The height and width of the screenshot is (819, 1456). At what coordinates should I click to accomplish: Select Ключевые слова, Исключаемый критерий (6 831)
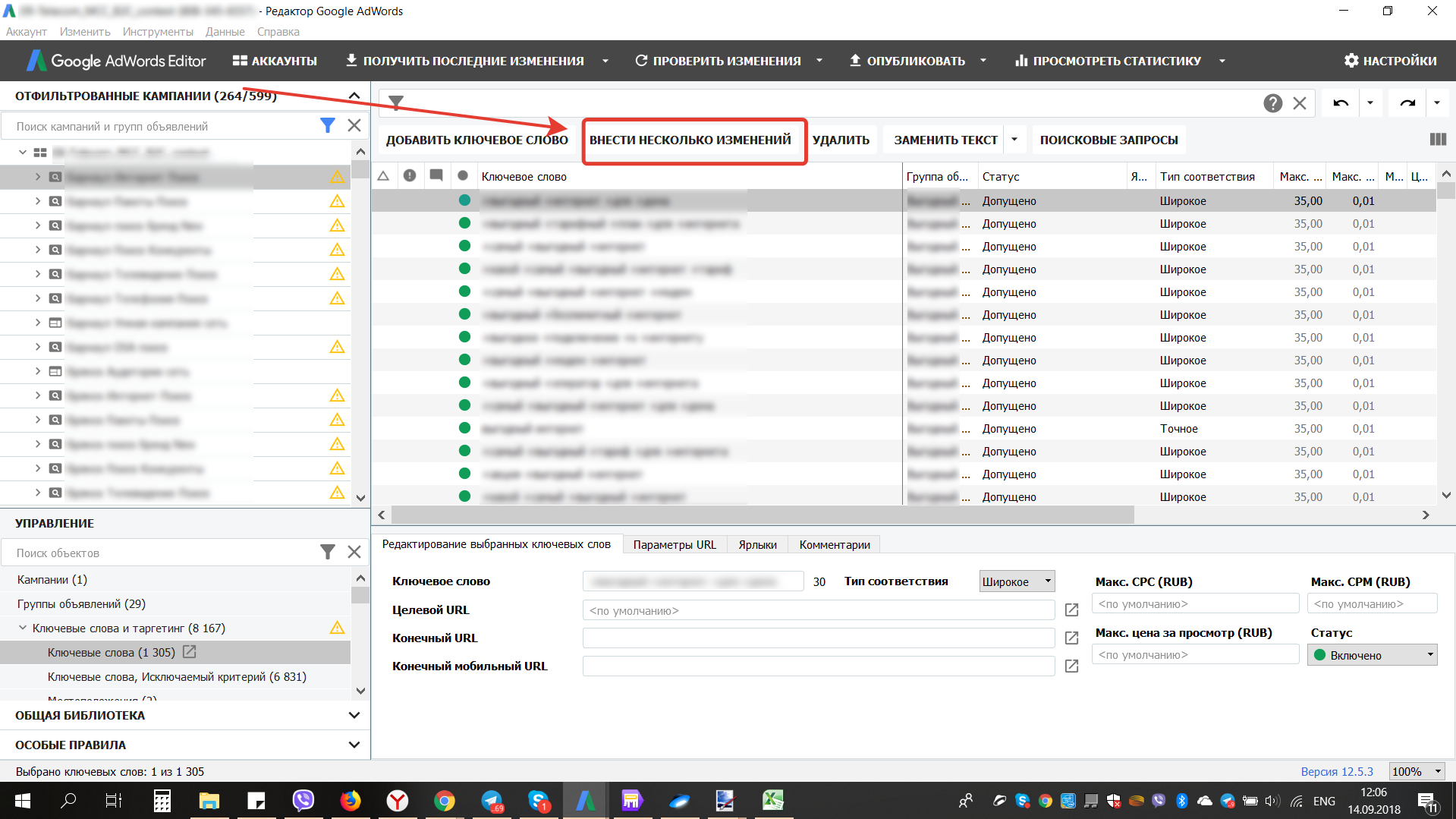point(177,676)
